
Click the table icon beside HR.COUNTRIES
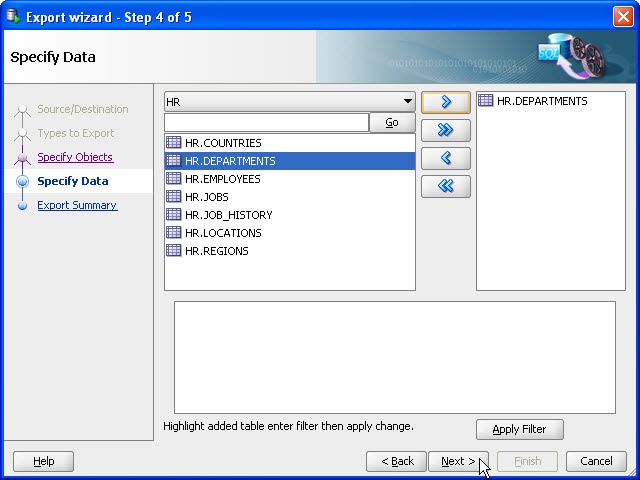point(173,142)
